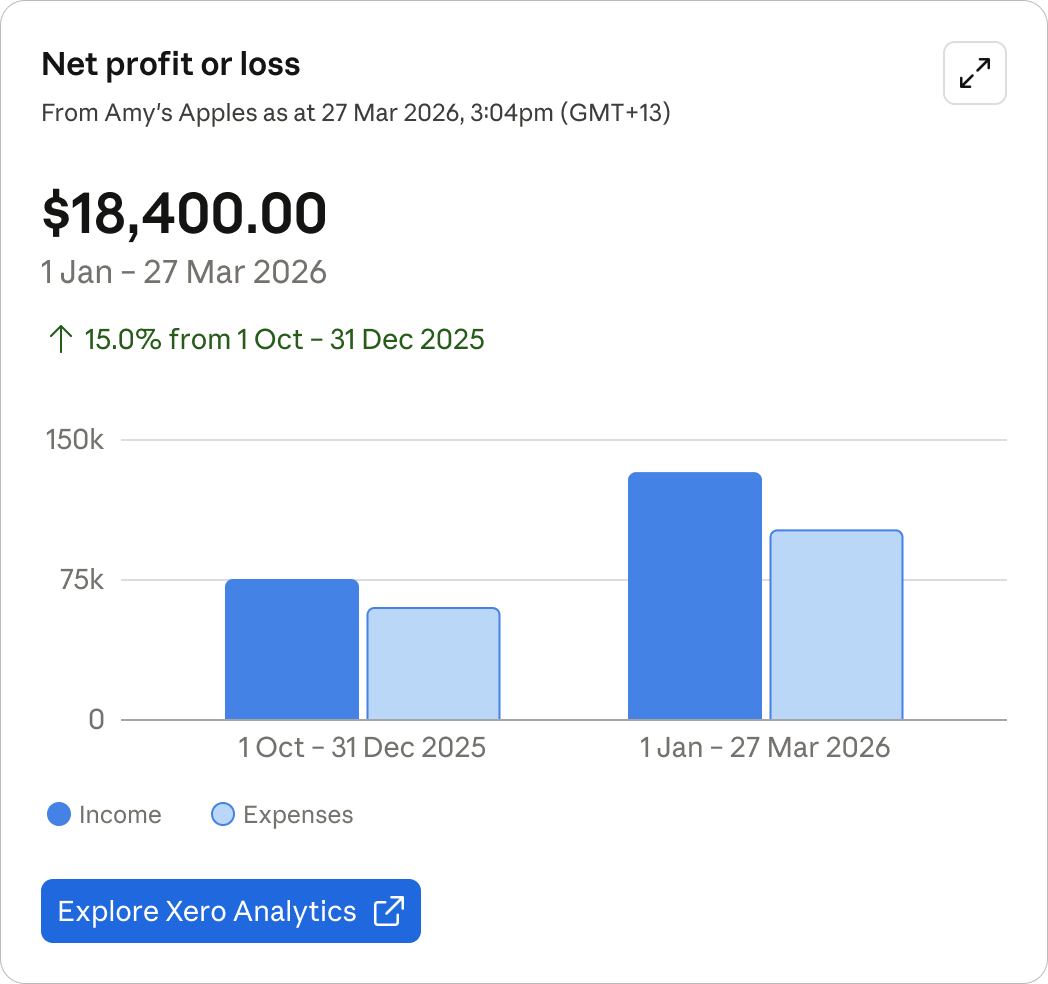Image resolution: width=1048 pixels, height=984 pixels.
Task: Click the 'From Amy's Apples' timestamp subtitle
Action: click(x=356, y=112)
